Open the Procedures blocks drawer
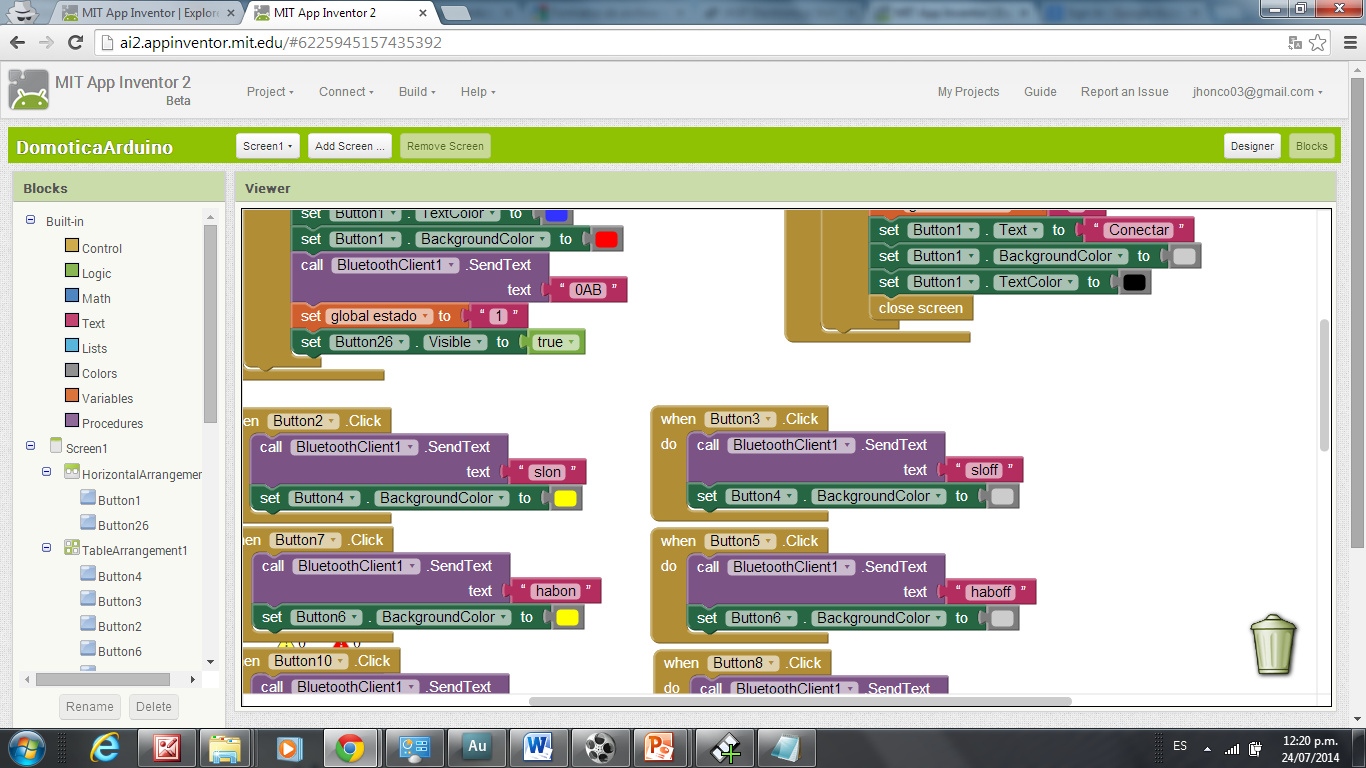1366x768 pixels. pyautogui.click(x=103, y=423)
